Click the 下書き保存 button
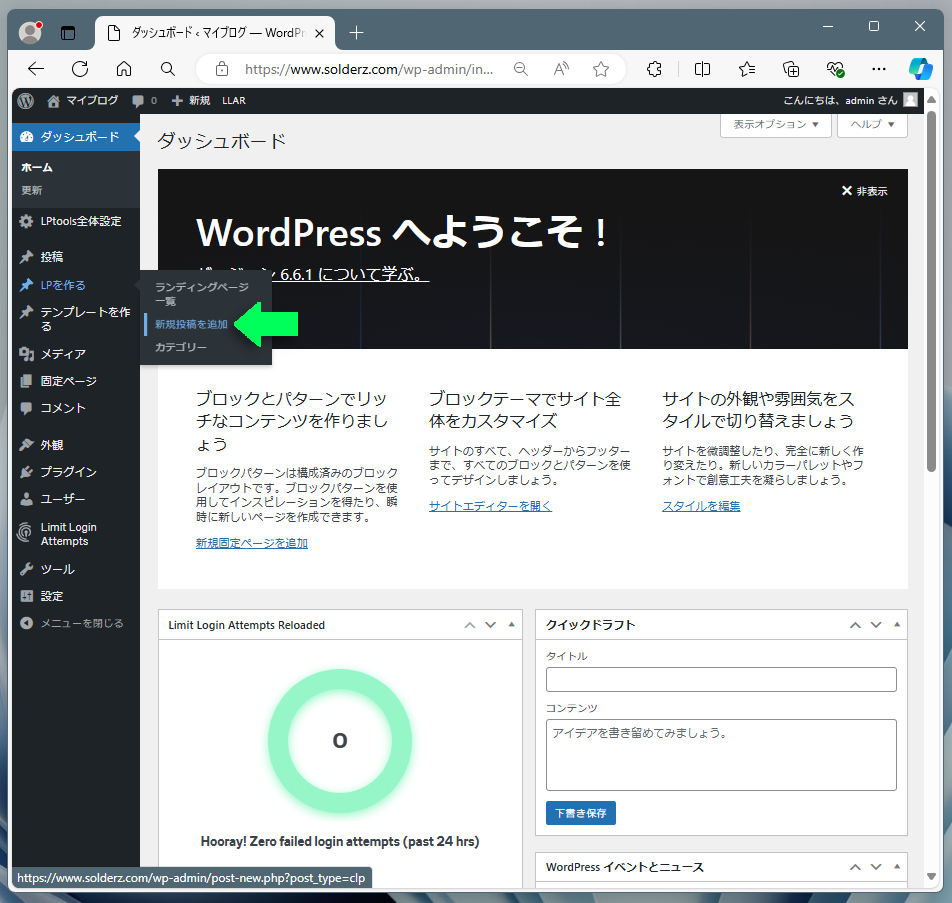Image resolution: width=952 pixels, height=903 pixels. click(x=580, y=813)
